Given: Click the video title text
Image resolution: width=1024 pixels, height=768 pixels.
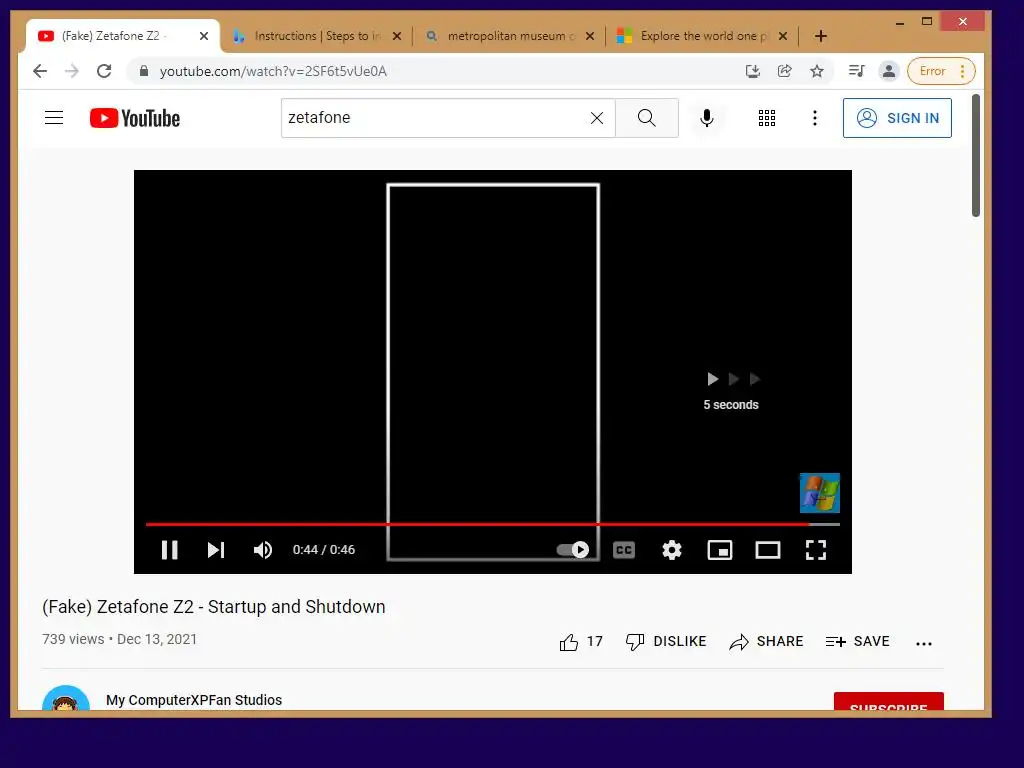Looking at the screenshot, I should 214,607.
